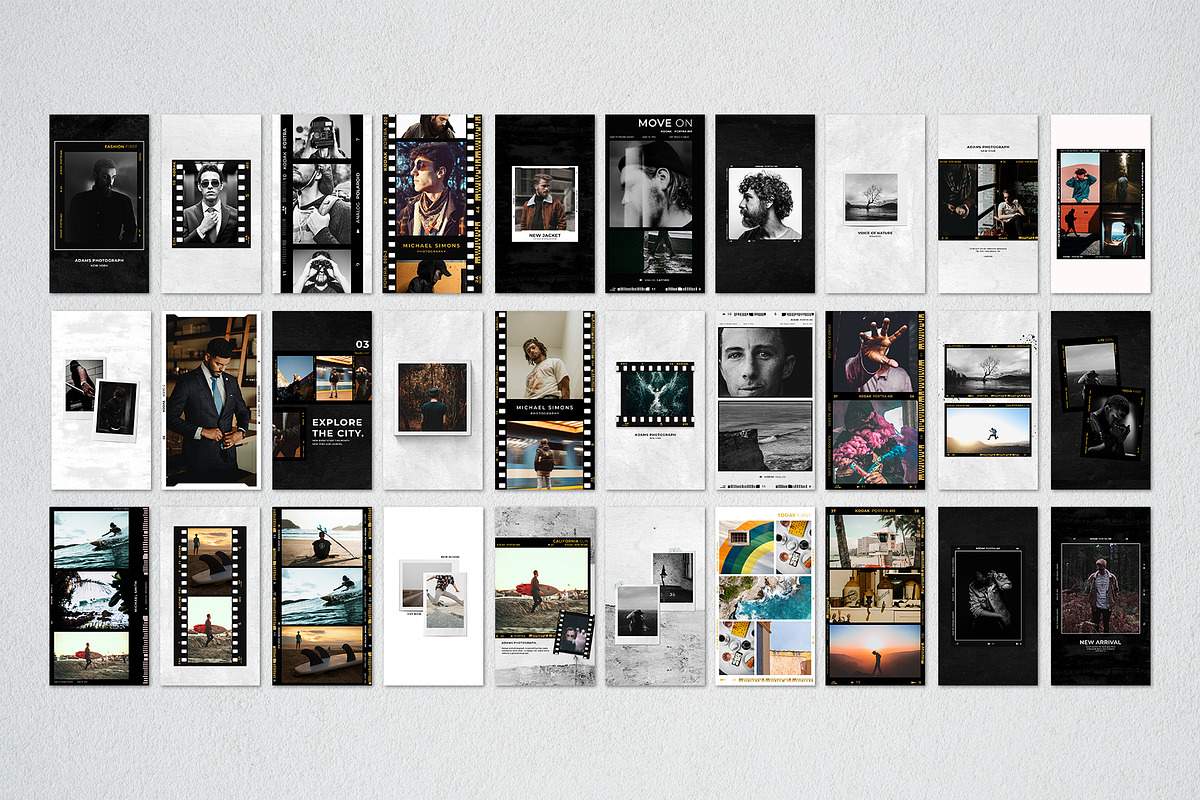Click the black-and-white rocky coast photo
Screen dimensions: 1200x800
coord(766,437)
